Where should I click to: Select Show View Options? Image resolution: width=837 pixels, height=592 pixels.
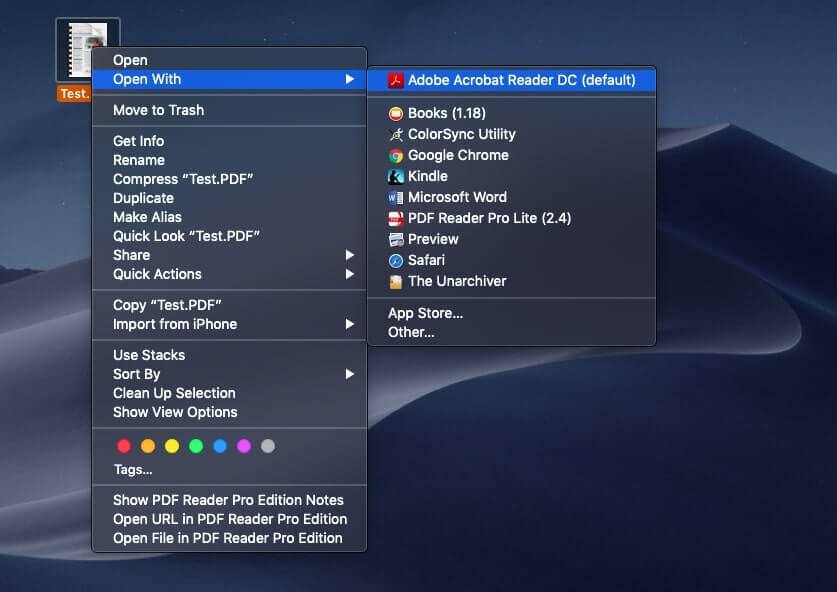pos(230,412)
